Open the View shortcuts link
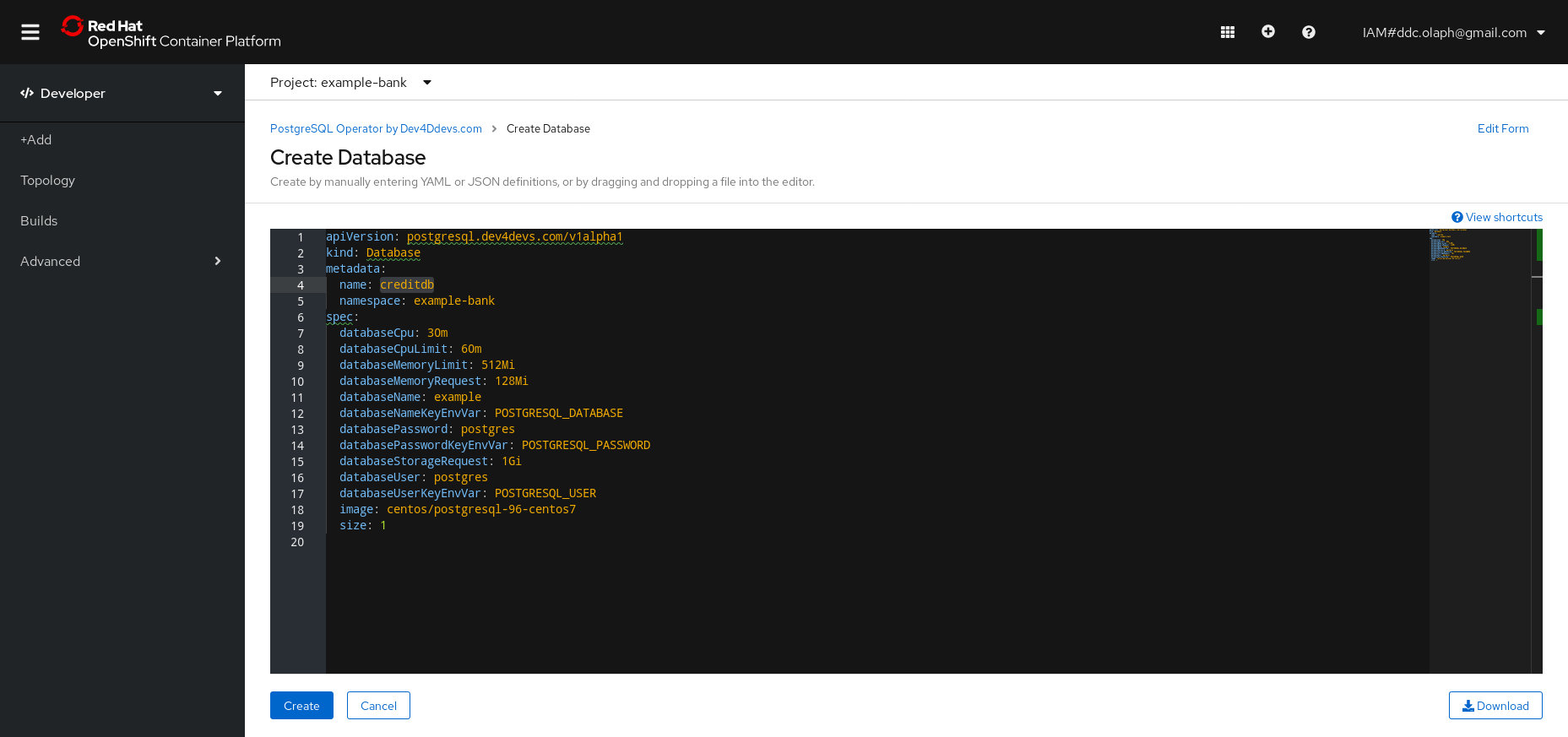1568x737 pixels. point(1497,217)
